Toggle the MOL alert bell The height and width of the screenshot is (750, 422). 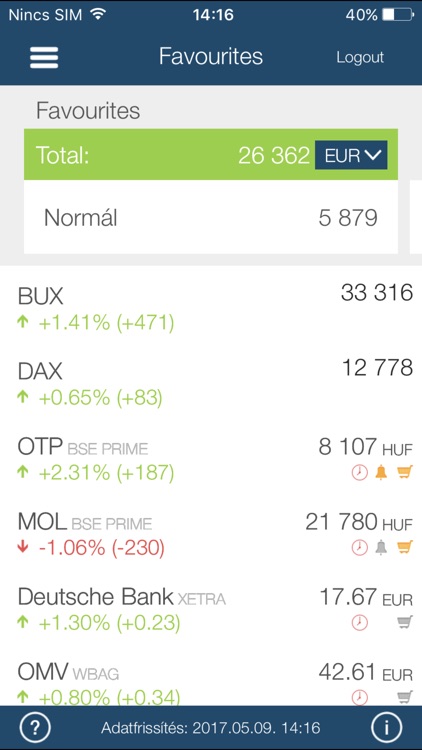coord(381,547)
